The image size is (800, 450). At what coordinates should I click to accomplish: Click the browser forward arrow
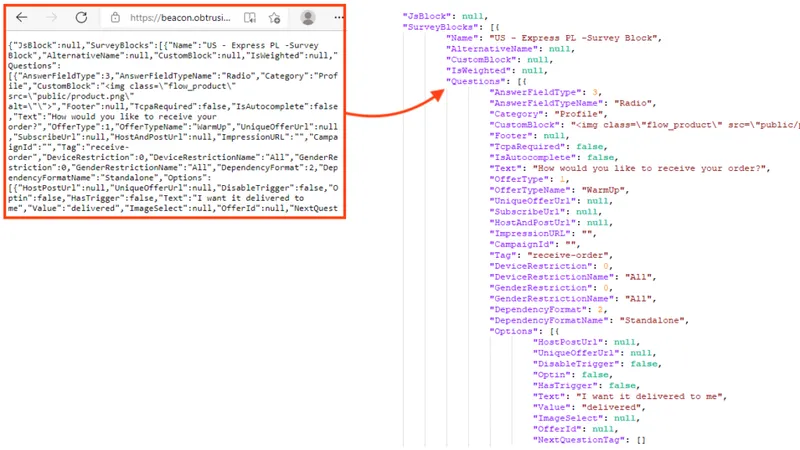coord(52,17)
